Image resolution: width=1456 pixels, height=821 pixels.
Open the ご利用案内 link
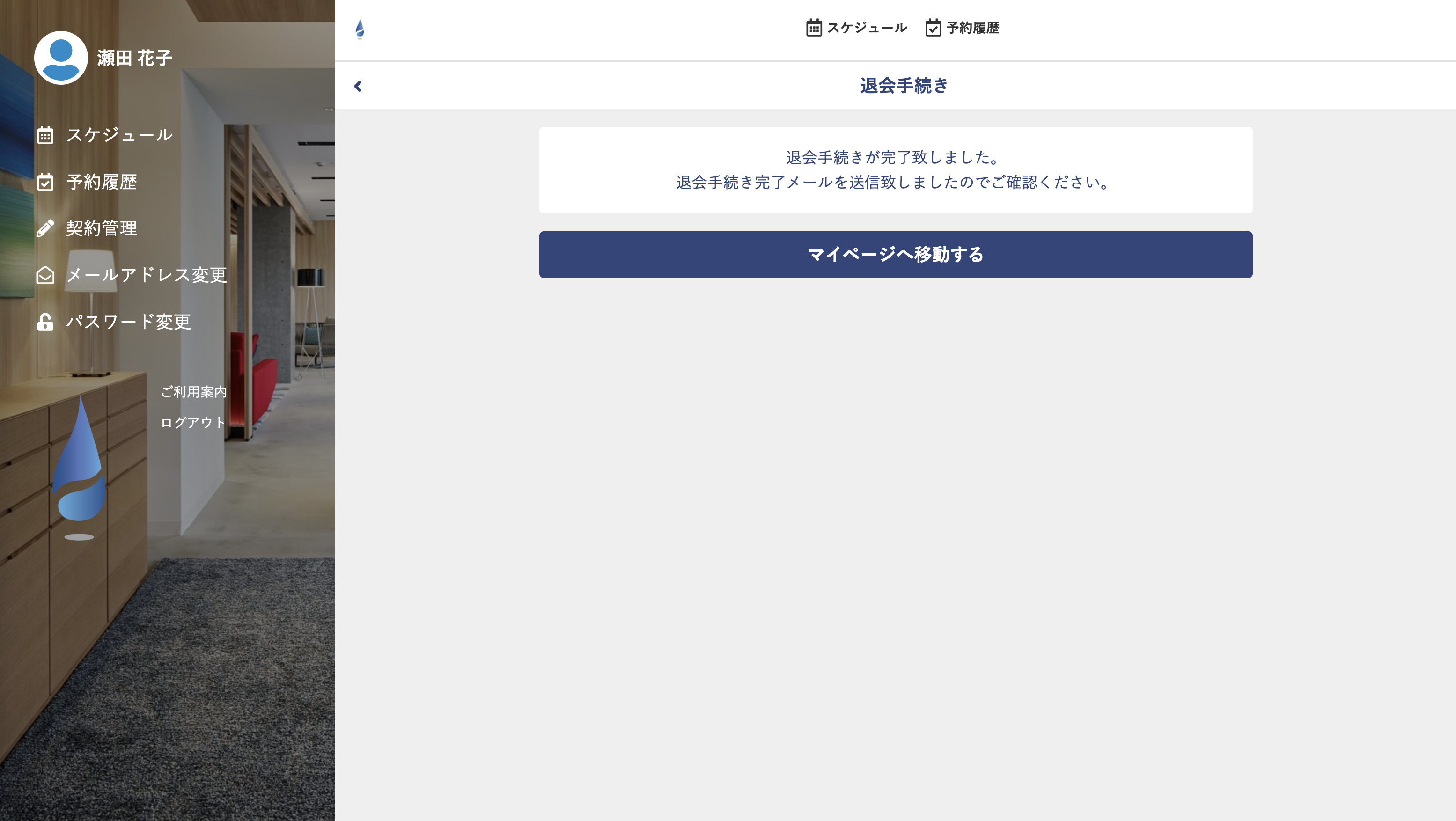(x=194, y=392)
